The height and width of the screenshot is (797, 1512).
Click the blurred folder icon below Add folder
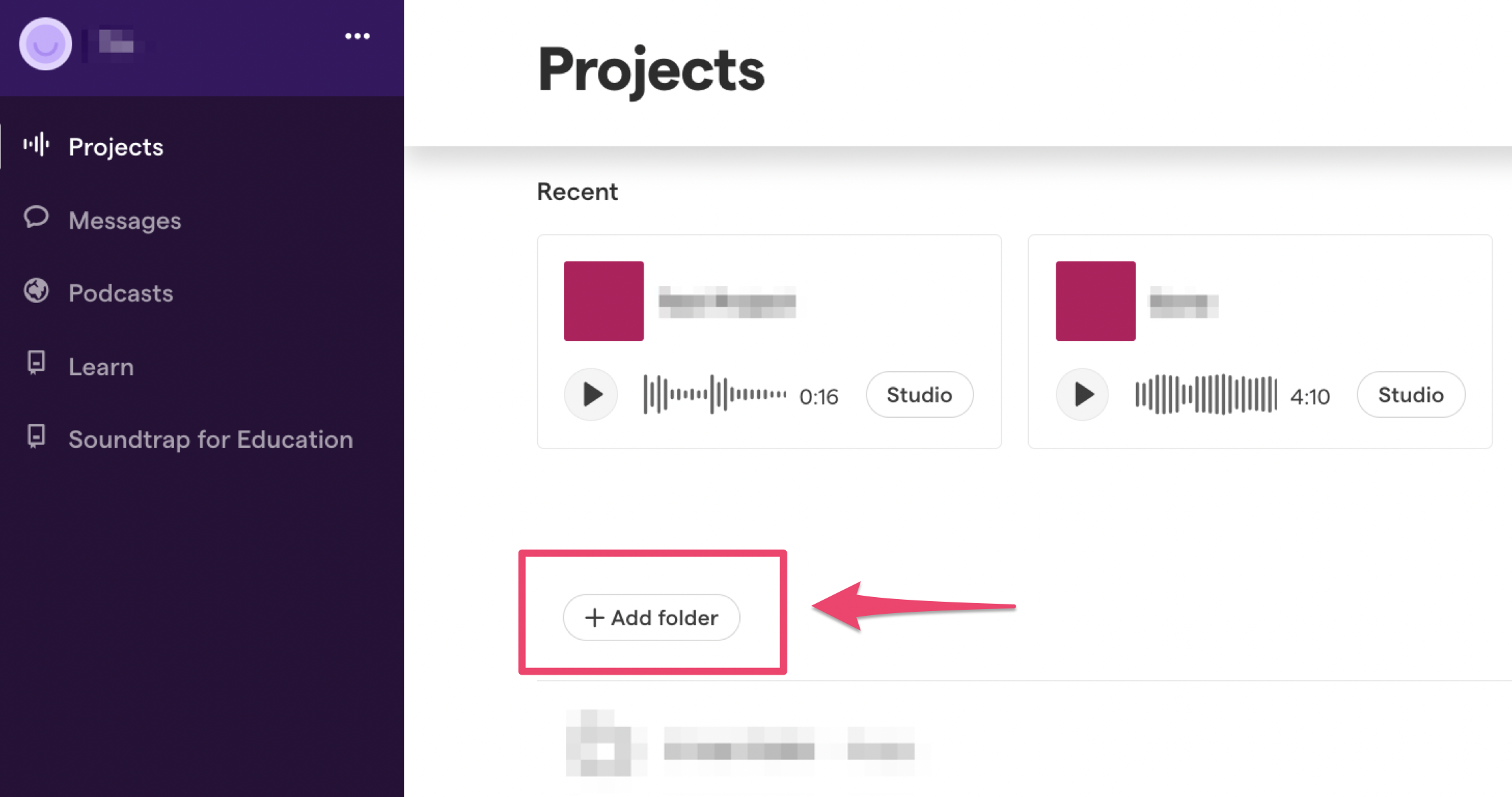coord(599,745)
